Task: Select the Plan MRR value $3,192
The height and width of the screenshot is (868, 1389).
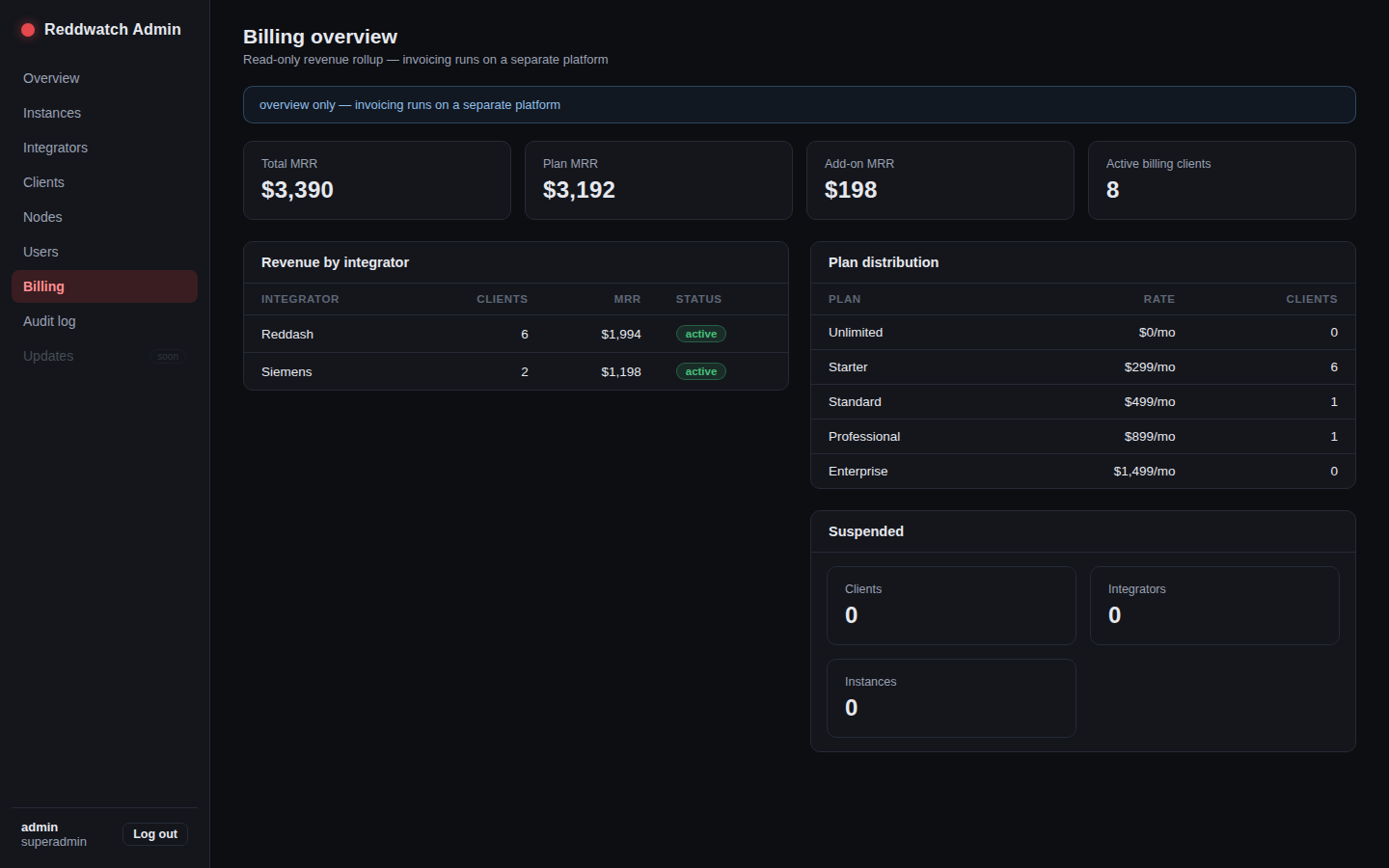Action: click(x=579, y=190)
